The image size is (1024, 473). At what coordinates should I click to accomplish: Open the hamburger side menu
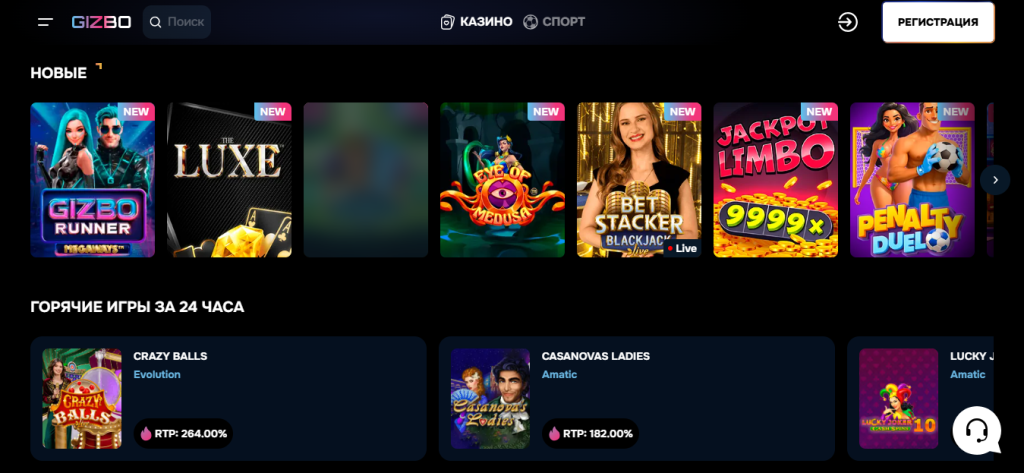[45, 22]
